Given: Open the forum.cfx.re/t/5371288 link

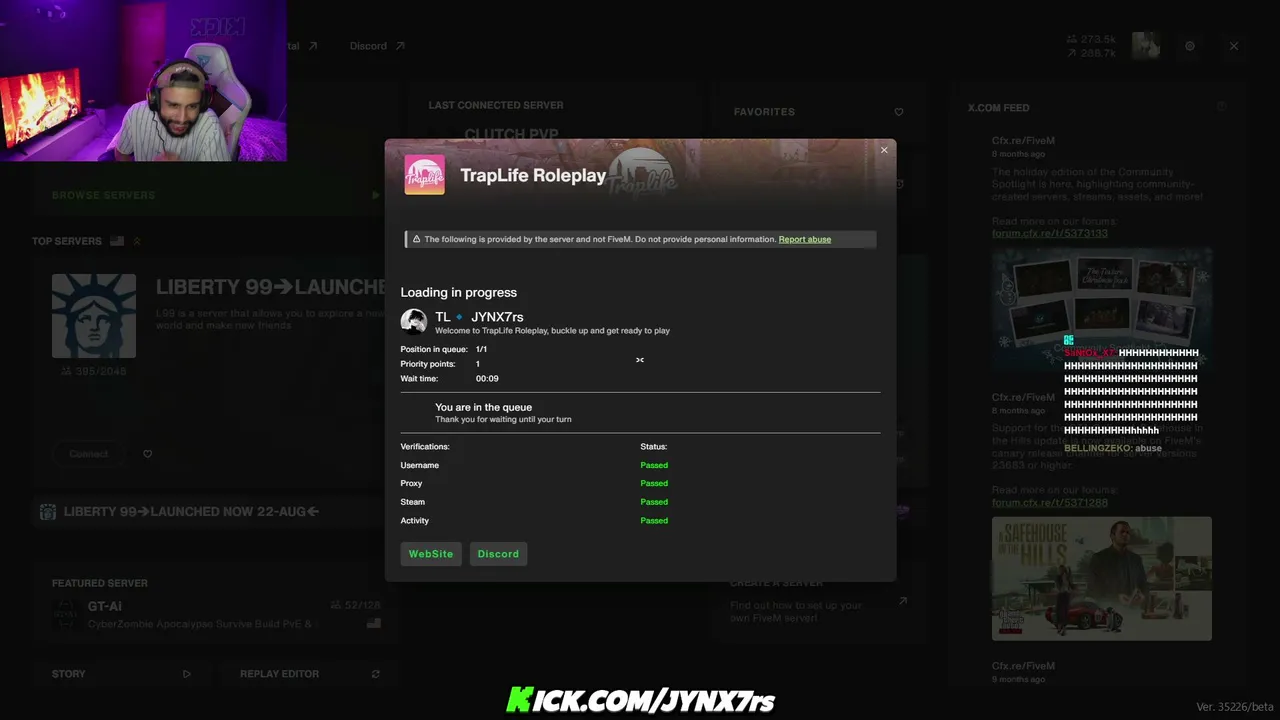Looking at the screenshot, I should (x=1050, y=502).
